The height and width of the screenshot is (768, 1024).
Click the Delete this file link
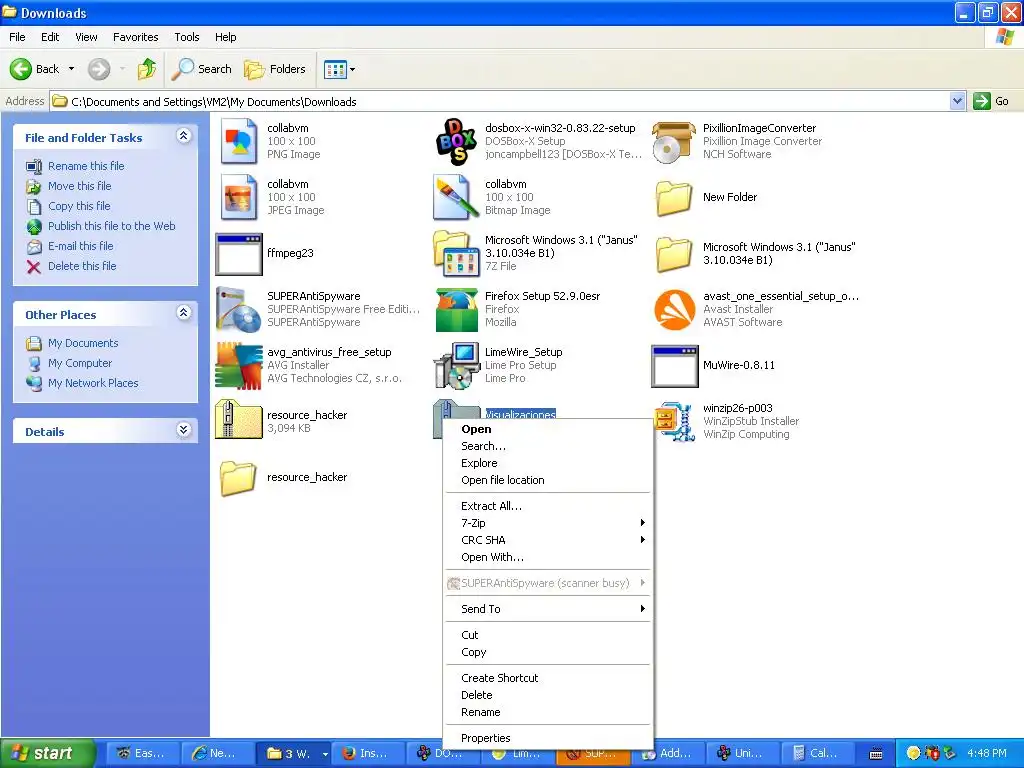(x=82, y=266)
